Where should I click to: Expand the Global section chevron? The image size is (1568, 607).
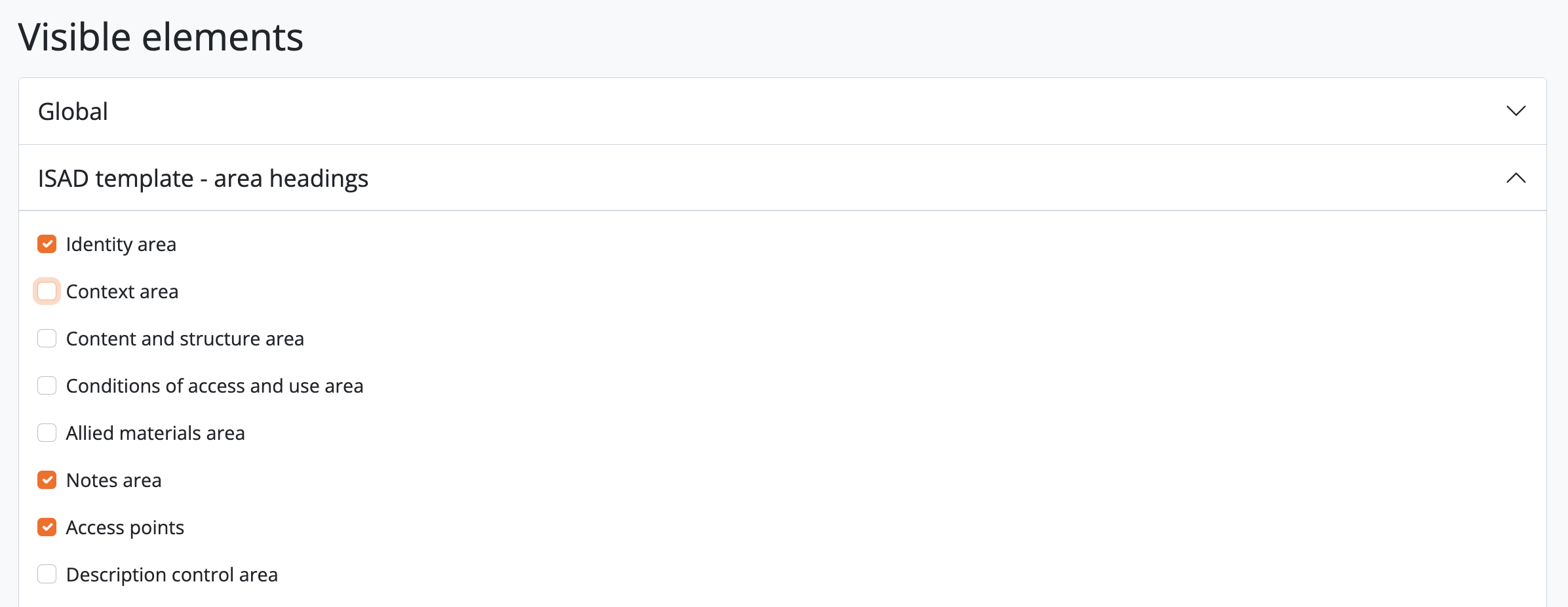tap(1516, 111)
